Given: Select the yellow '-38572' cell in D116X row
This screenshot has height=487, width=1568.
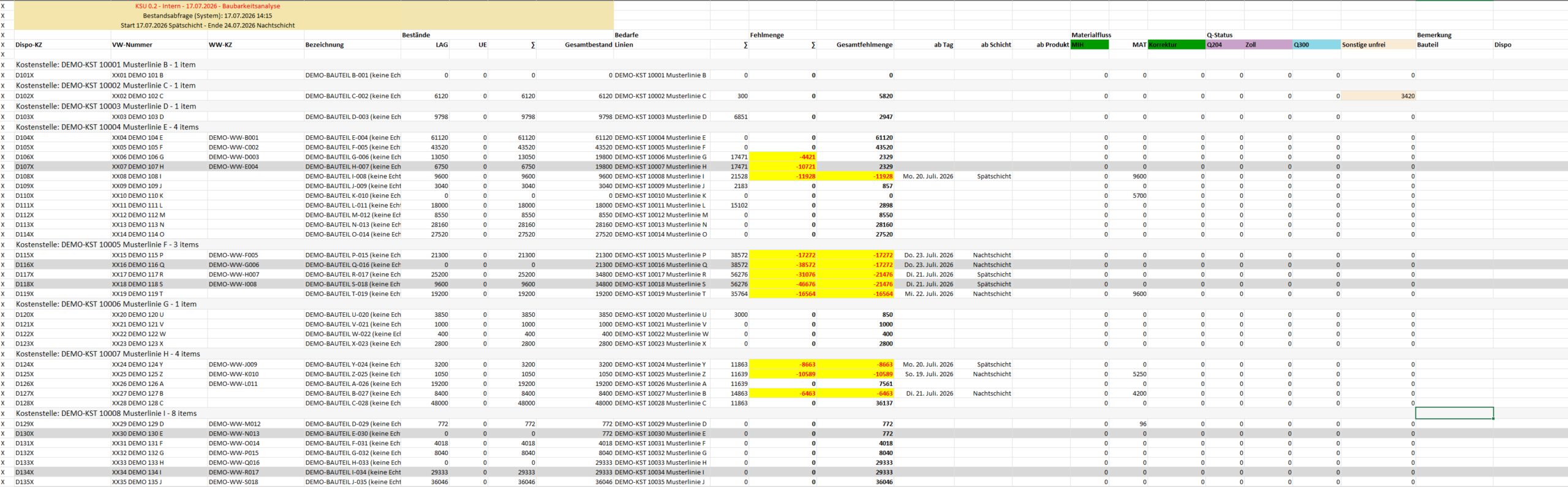Looking at the screenshot, I should coord(783,265).
